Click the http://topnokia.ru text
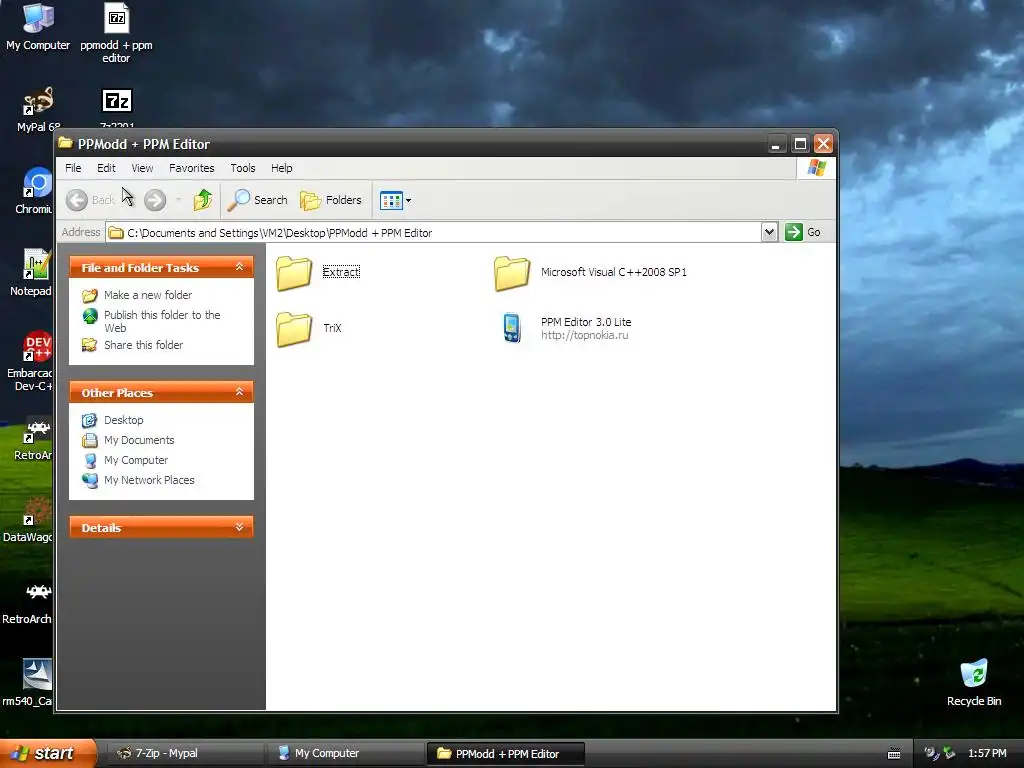Viewport: 1024px width, 768px height. (x=584, y=335)
